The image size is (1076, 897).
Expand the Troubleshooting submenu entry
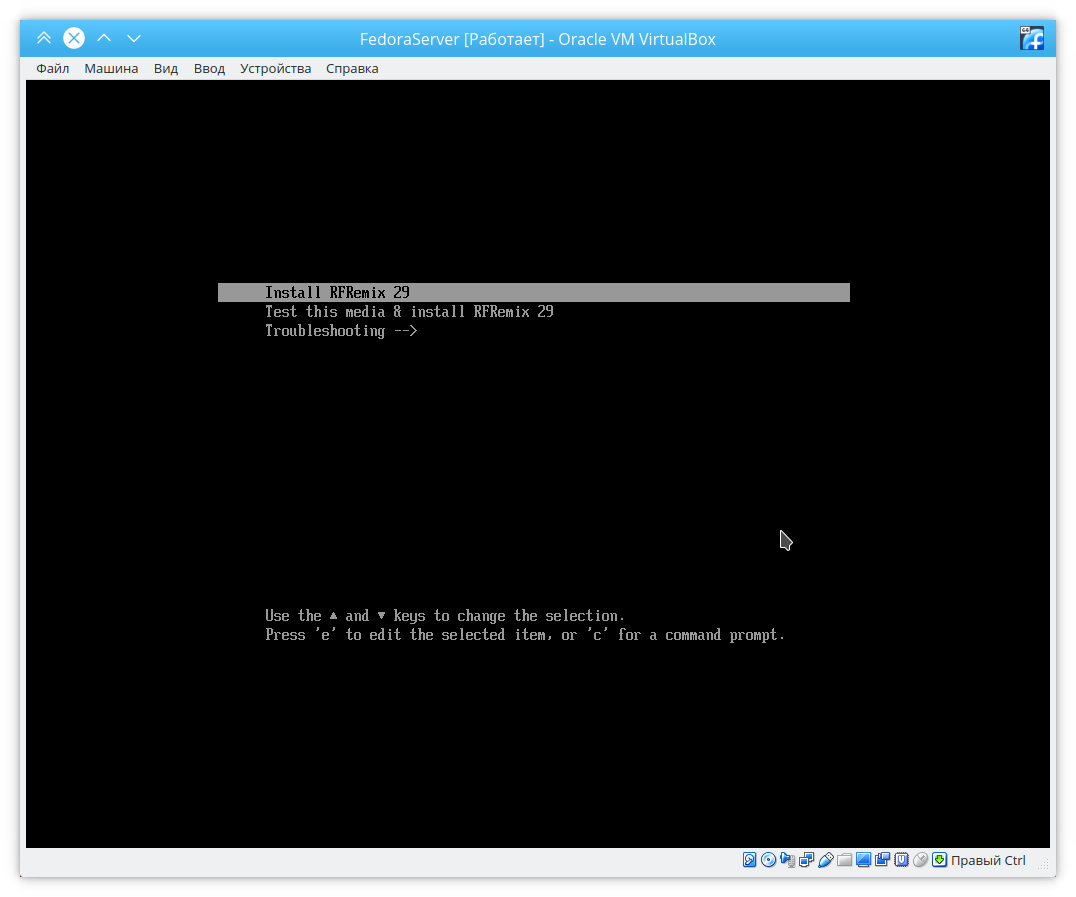(x=340, y=331)
